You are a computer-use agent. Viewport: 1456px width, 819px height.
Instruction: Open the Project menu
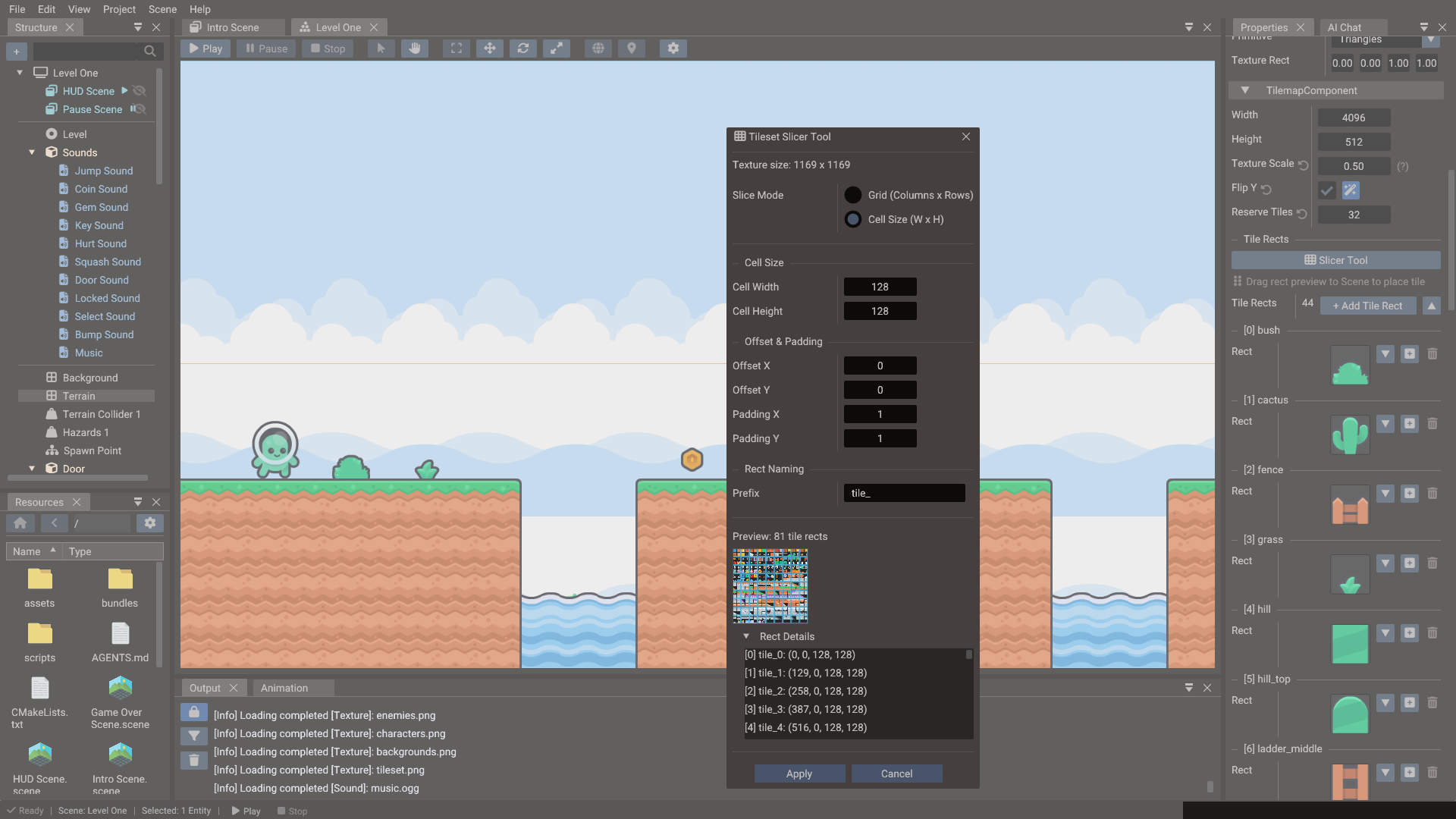119,9
